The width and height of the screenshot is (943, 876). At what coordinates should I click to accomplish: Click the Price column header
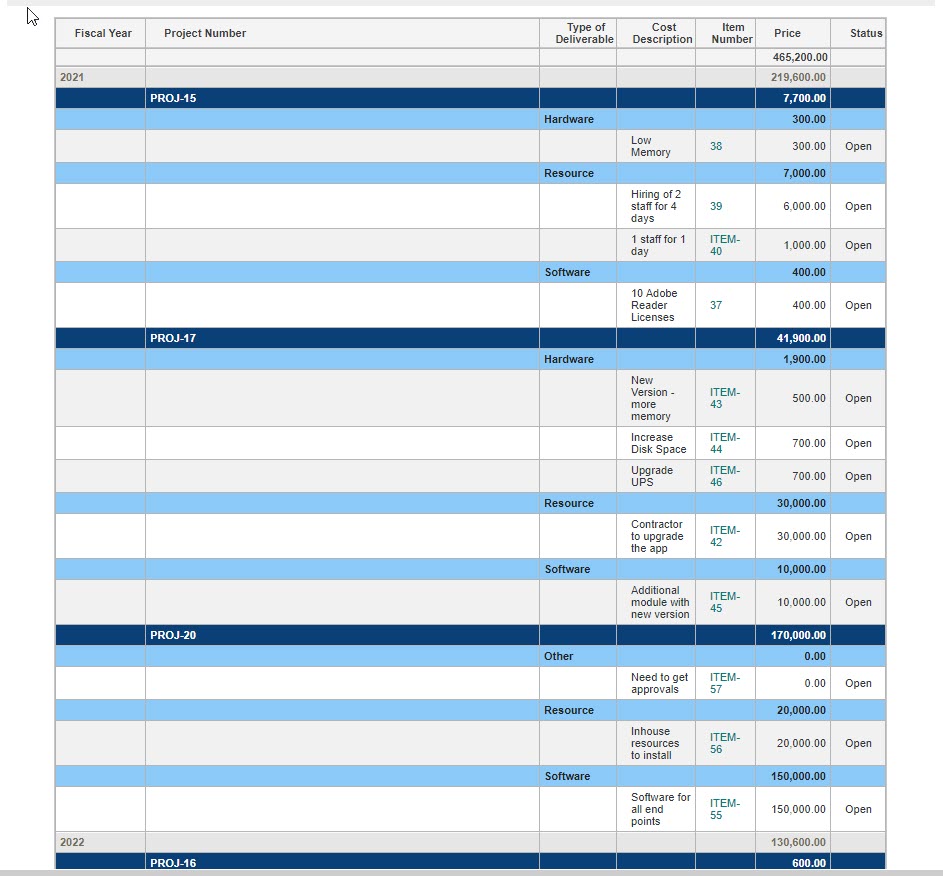(787, 33)
